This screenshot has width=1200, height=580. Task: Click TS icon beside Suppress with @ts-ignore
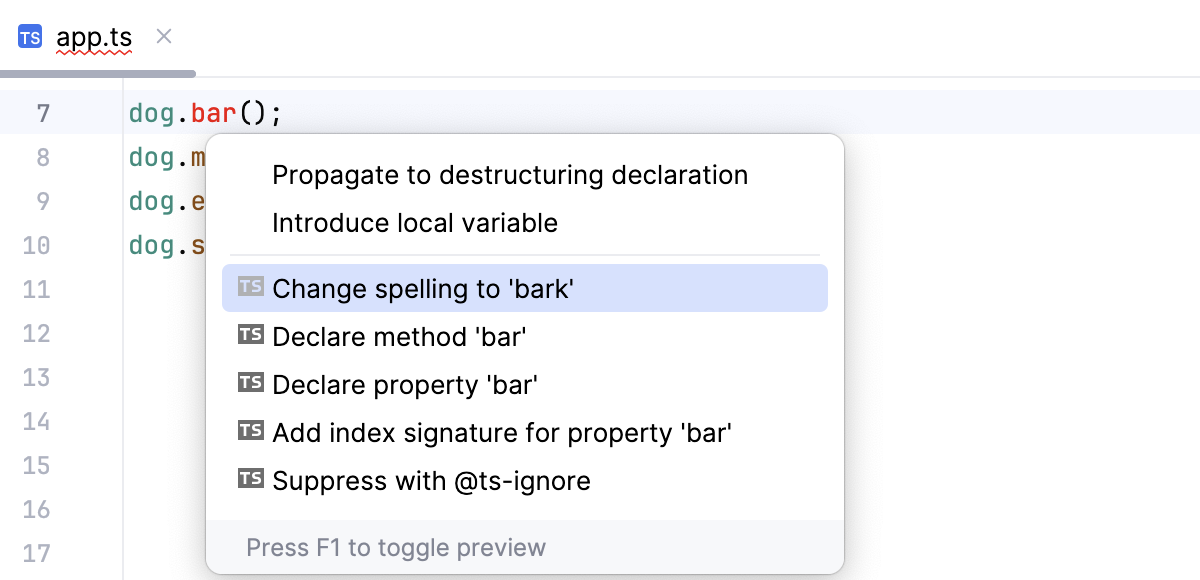[x=251, y=480]
